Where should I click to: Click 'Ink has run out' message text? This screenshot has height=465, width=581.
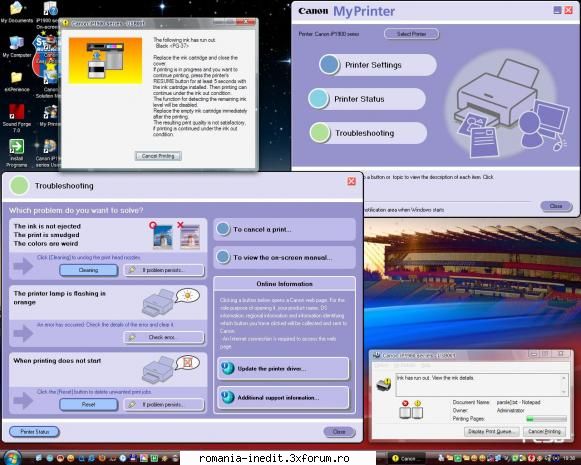pyautogui.click(x=435, y=378)
